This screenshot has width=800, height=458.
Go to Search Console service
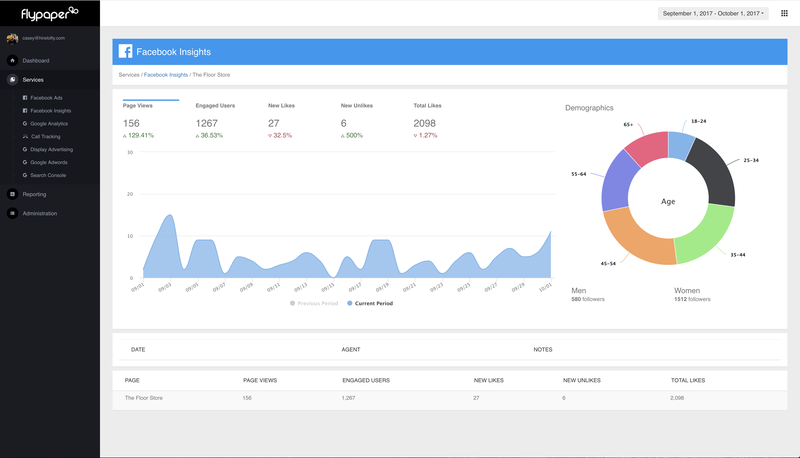[48, 175]
